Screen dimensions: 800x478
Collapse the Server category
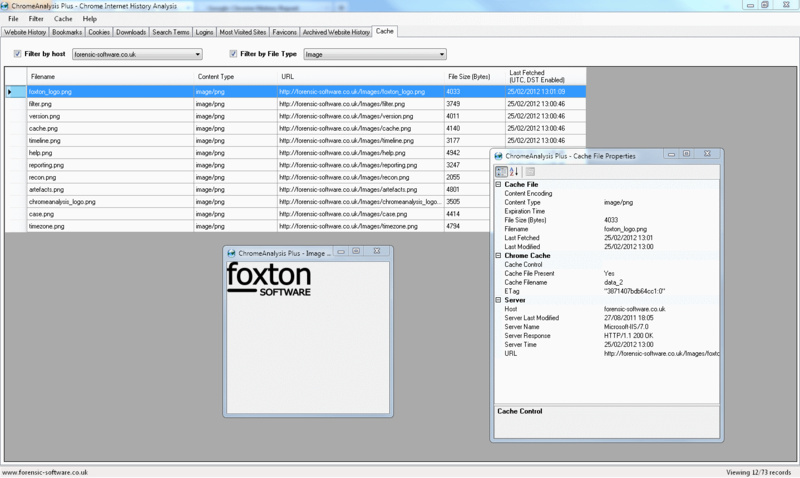(498, 300)
